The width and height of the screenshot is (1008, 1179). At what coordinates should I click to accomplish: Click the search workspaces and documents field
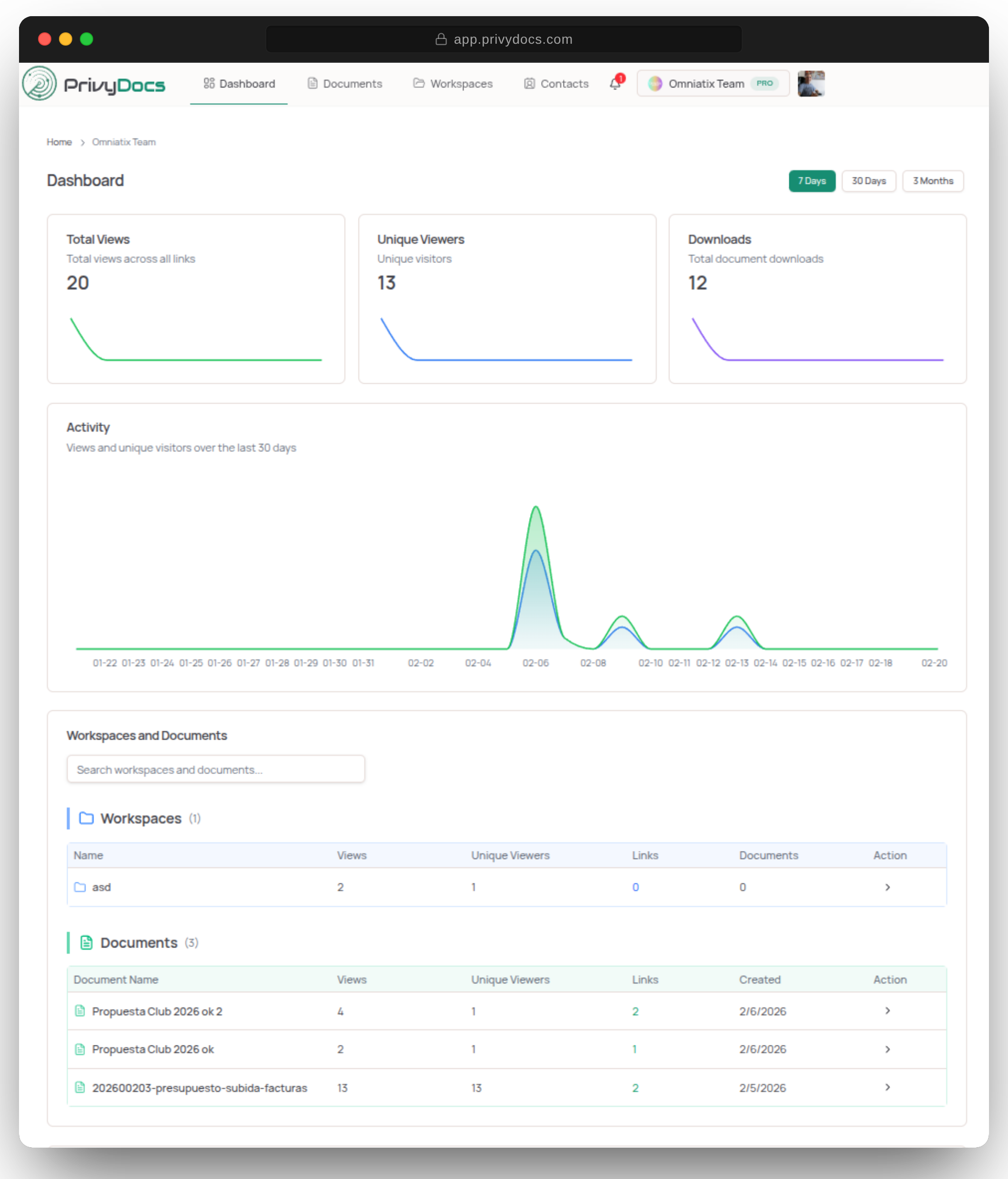coord(215,769)
